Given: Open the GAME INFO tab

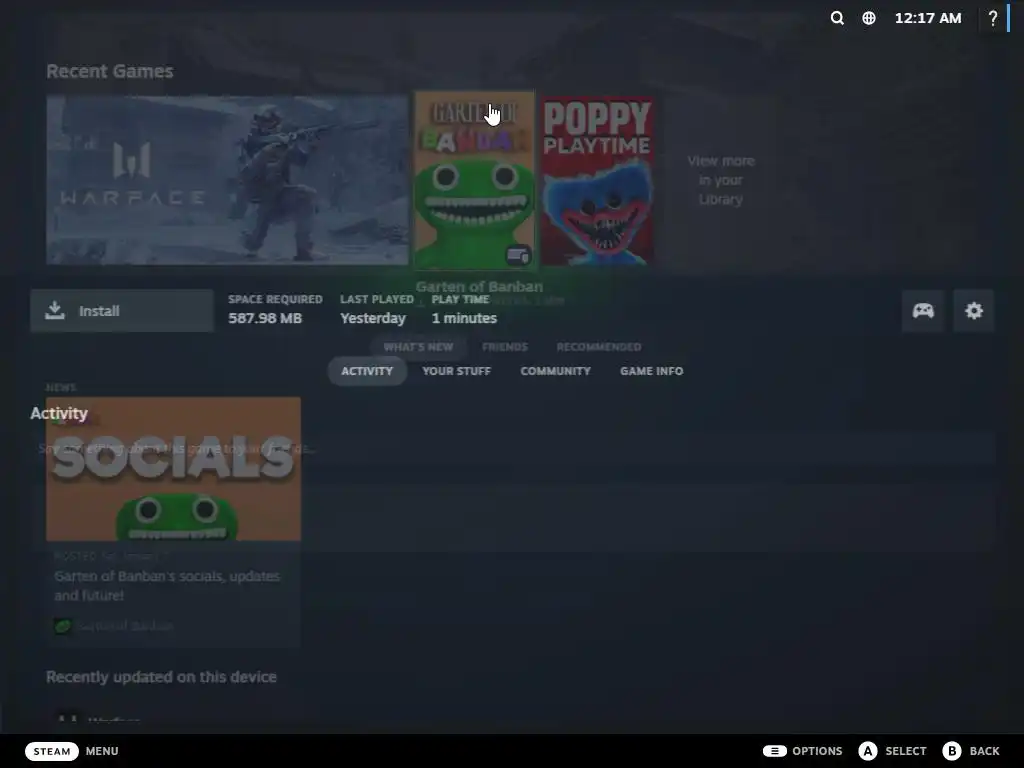Looking at the screenshot, I should pyautogui.click(x=652, y=371).
